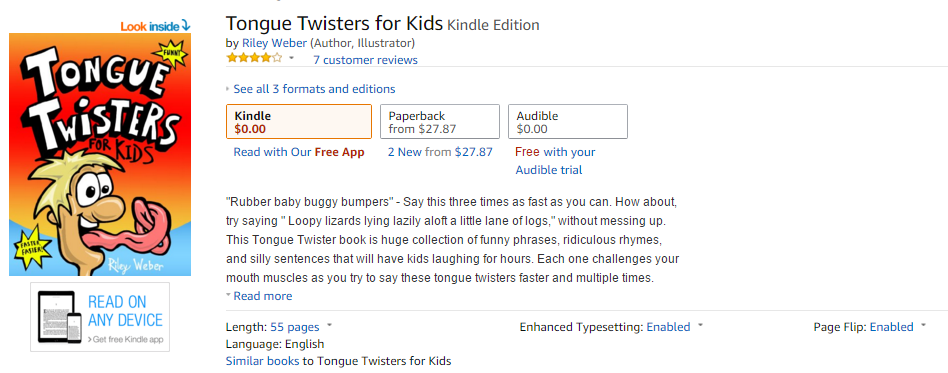
Task: Select the Kindle $0.00 format tab
Action: tap(299, 122)
